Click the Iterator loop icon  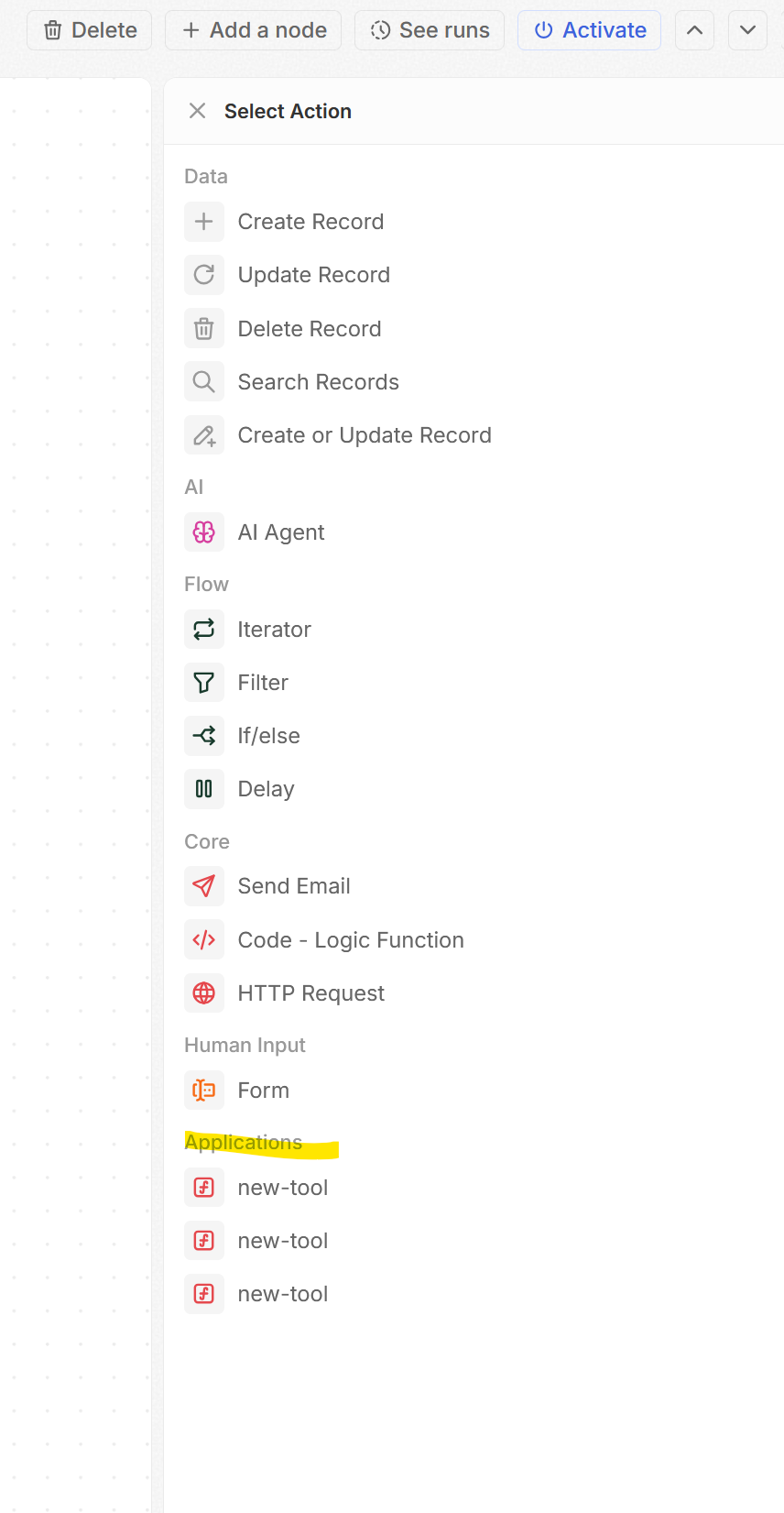204,630
